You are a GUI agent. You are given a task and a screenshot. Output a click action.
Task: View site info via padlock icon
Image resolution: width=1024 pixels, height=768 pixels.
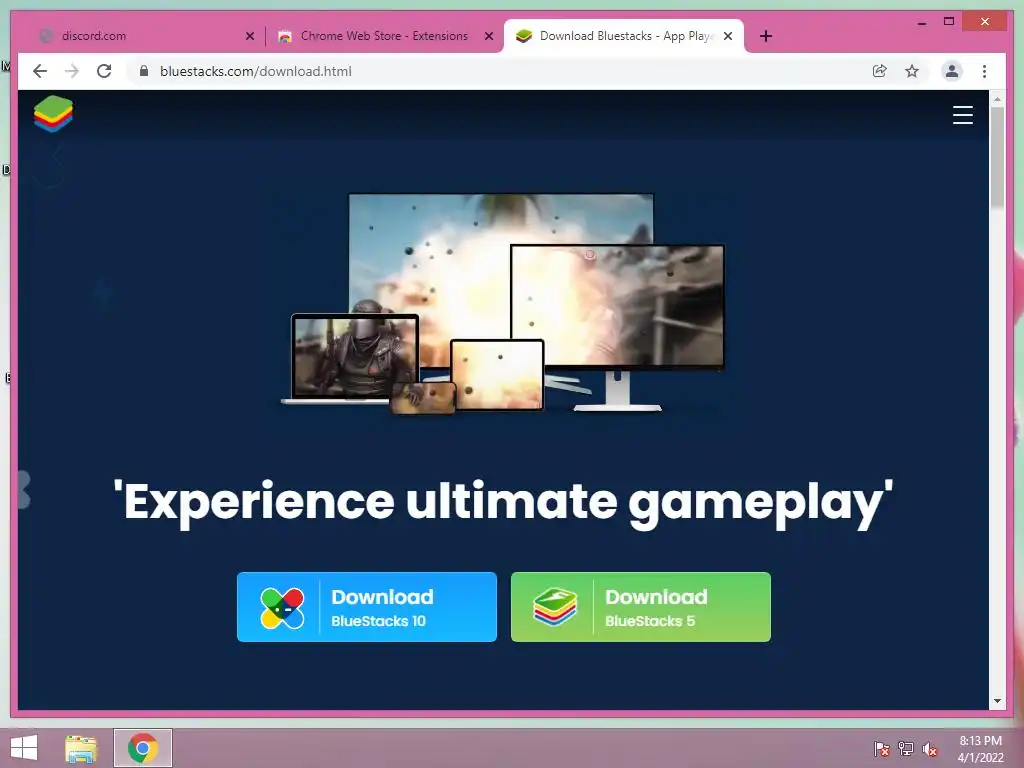[x=144, y=71]
